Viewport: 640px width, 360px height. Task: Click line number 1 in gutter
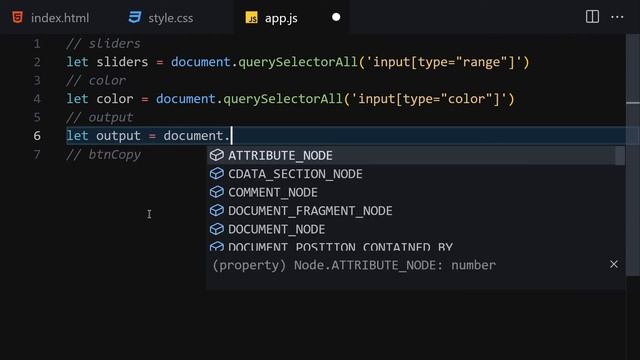point(37,44)
